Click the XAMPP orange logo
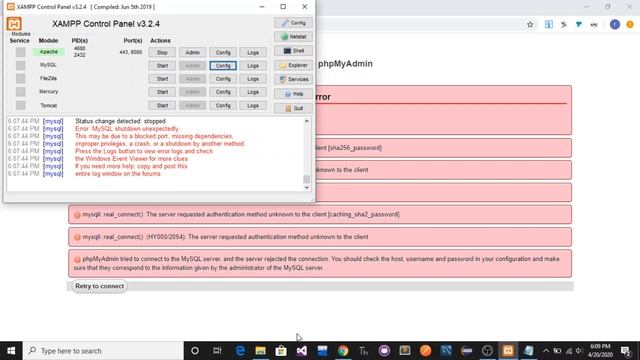The image size is (640, 360). point(14,24)
